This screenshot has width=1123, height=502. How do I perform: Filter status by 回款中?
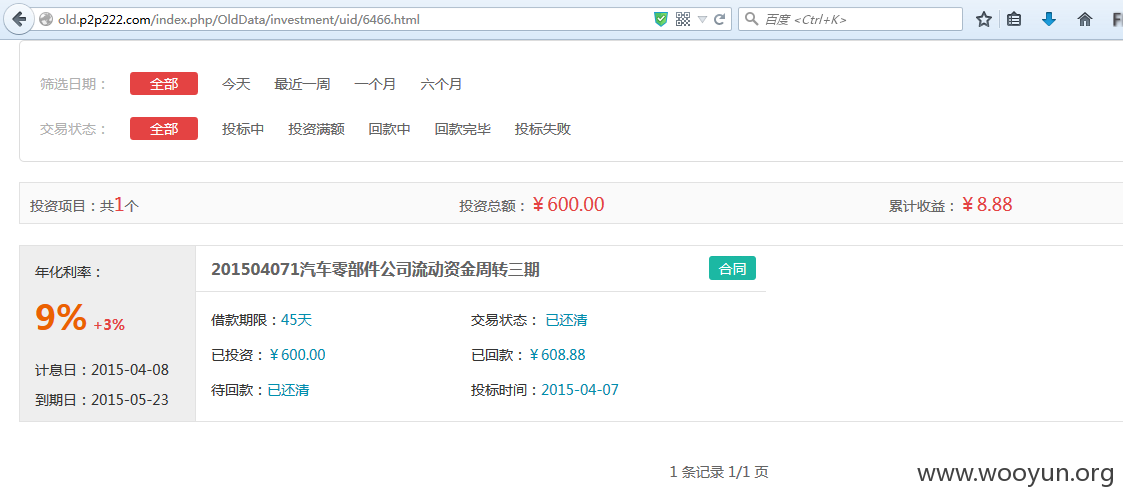(x=390, y=129)
